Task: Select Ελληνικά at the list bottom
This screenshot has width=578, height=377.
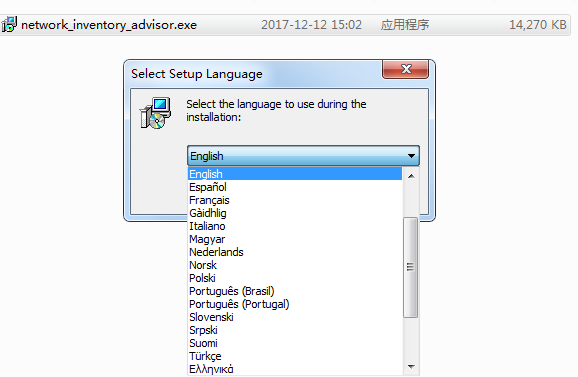Action: 295,369
